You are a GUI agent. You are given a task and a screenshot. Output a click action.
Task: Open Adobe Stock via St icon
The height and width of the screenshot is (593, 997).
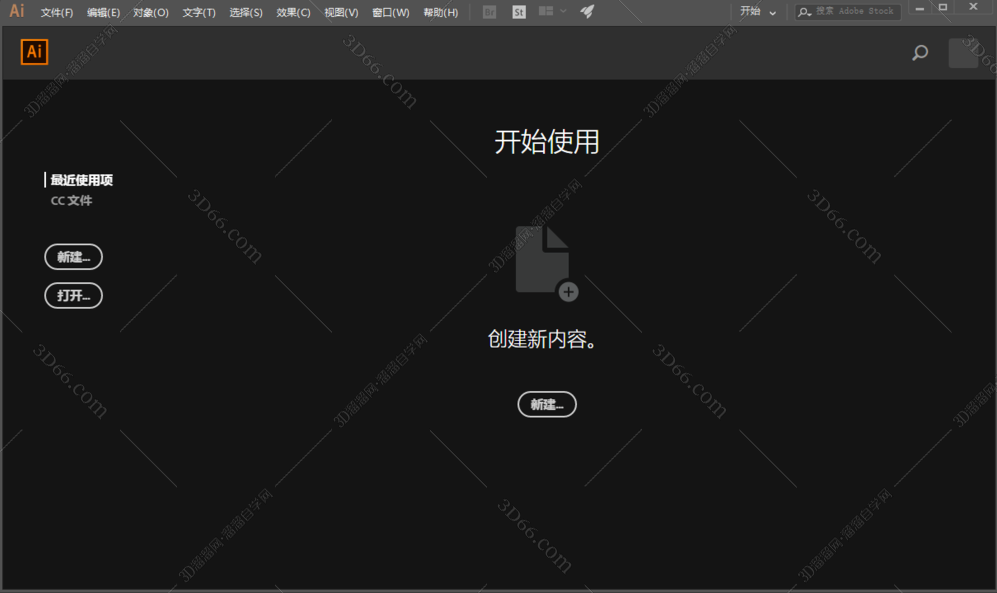pos(519,11)
